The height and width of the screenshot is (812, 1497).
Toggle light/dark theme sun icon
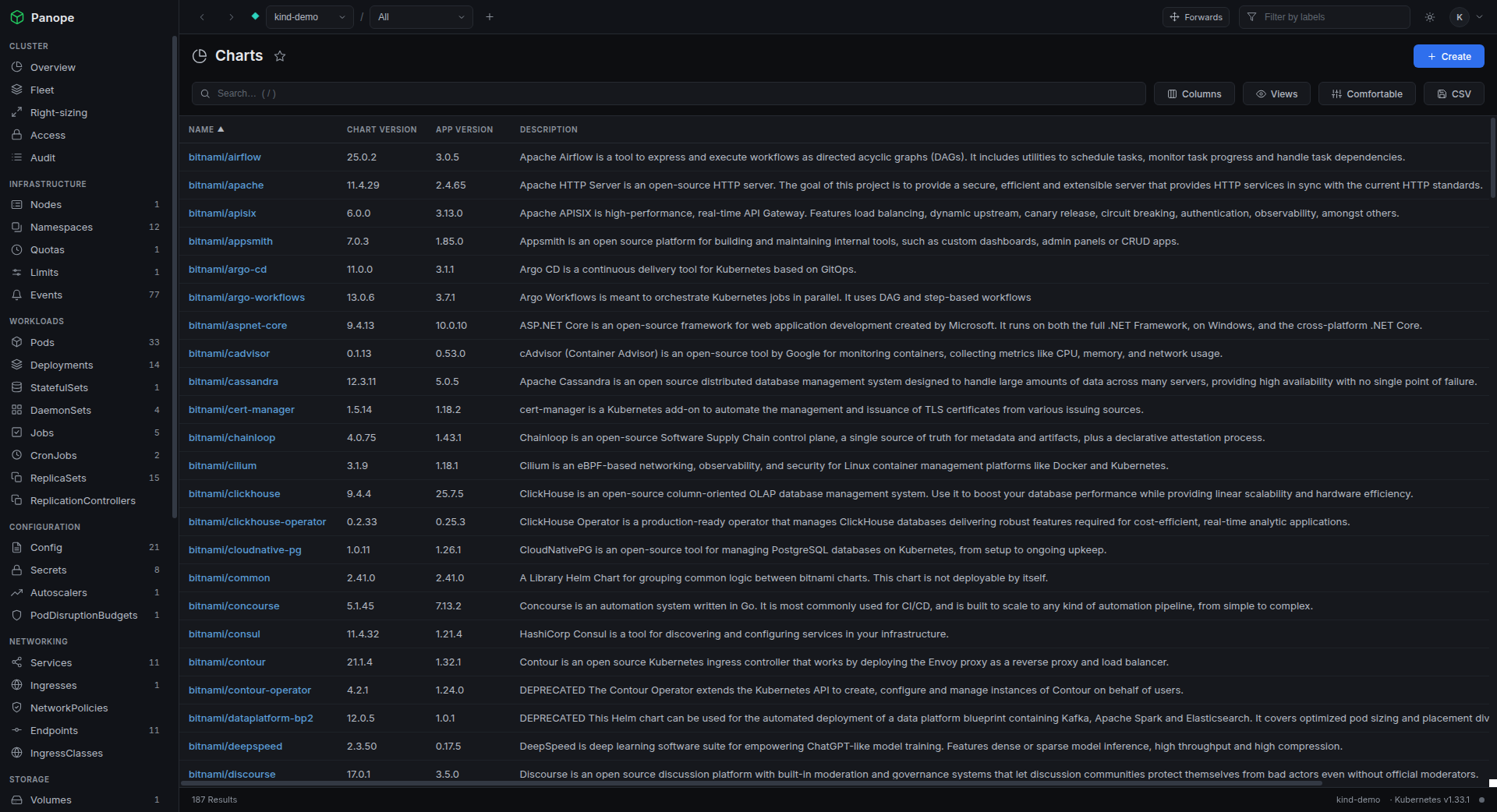point(1430,17)
